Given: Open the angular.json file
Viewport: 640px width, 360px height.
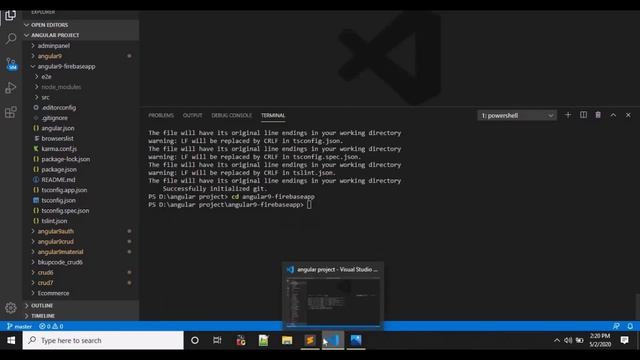Looking at the screenshot, I should (81, 128).
